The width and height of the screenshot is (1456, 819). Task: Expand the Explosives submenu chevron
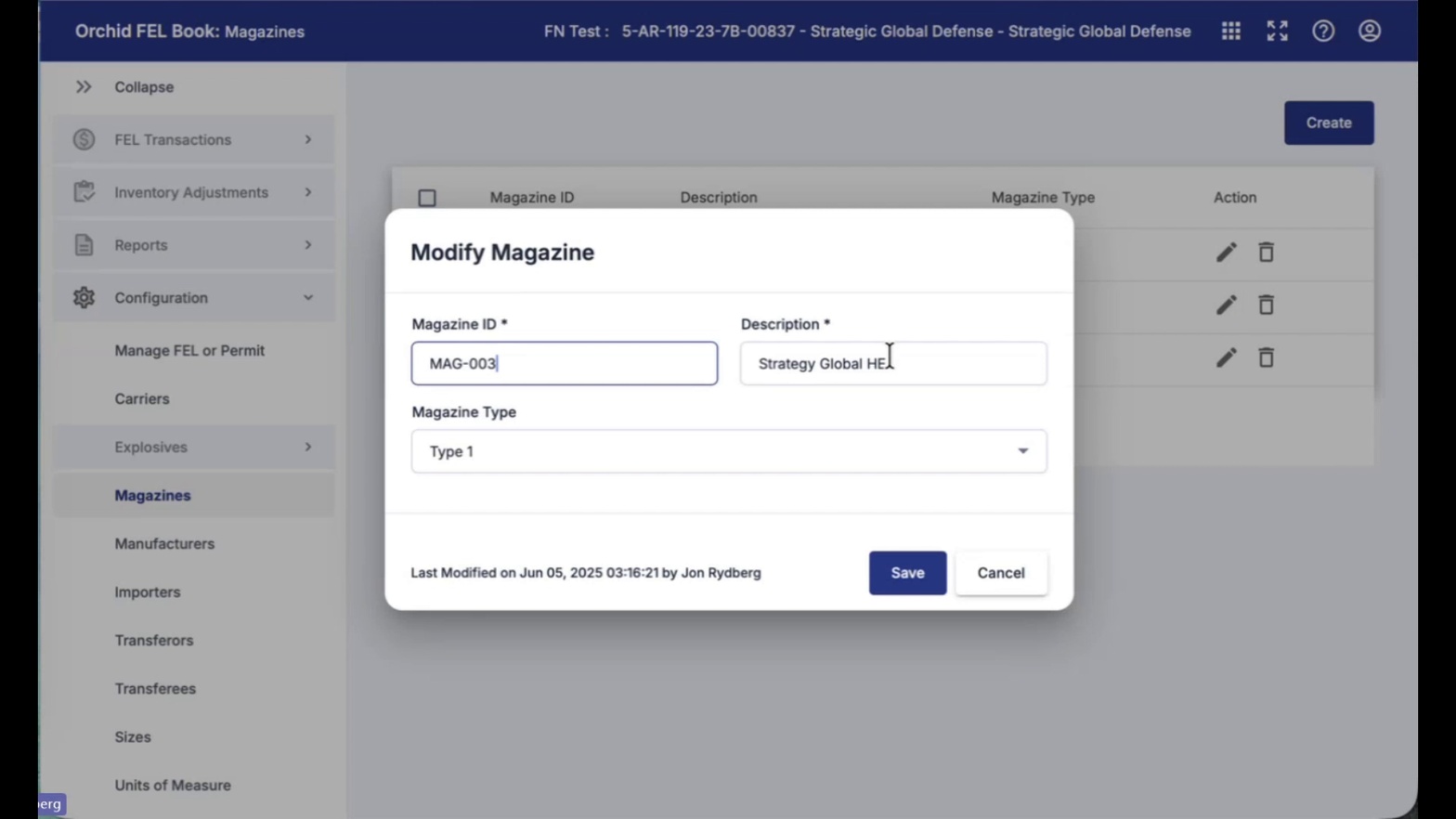[x=308, y=447]
